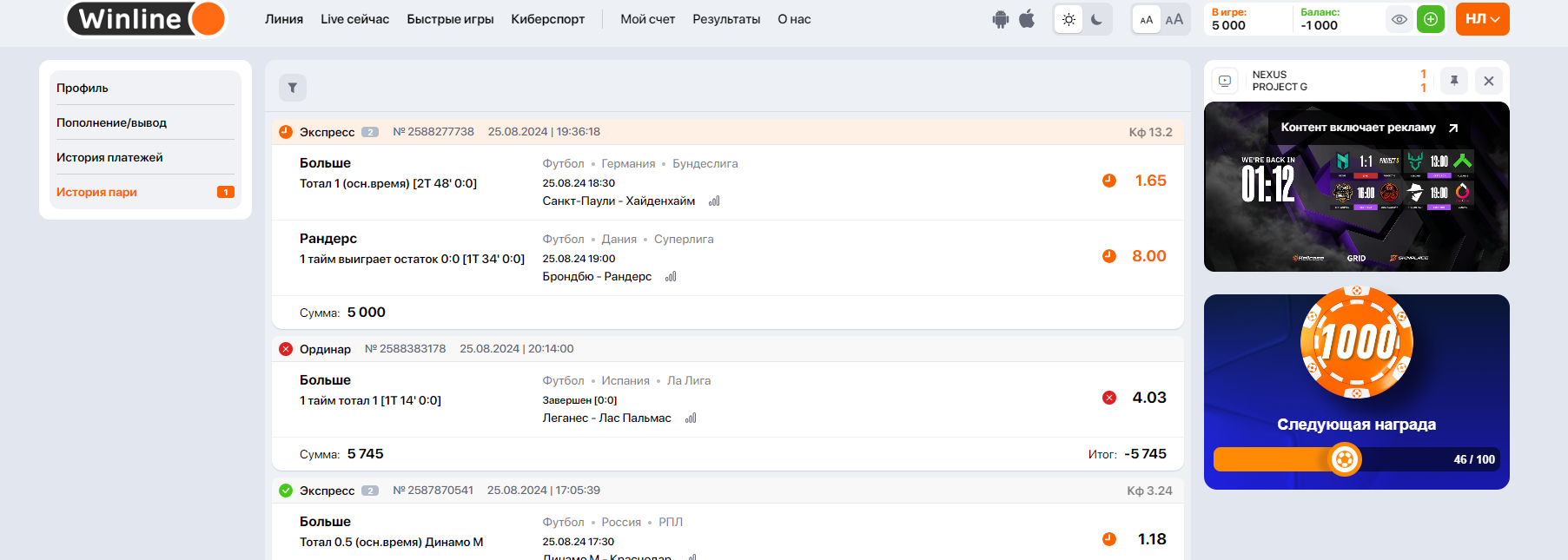Click the reward progress bar chip
The height and width of the screenshot is (560, 1568).
(x=1344, y=459)
